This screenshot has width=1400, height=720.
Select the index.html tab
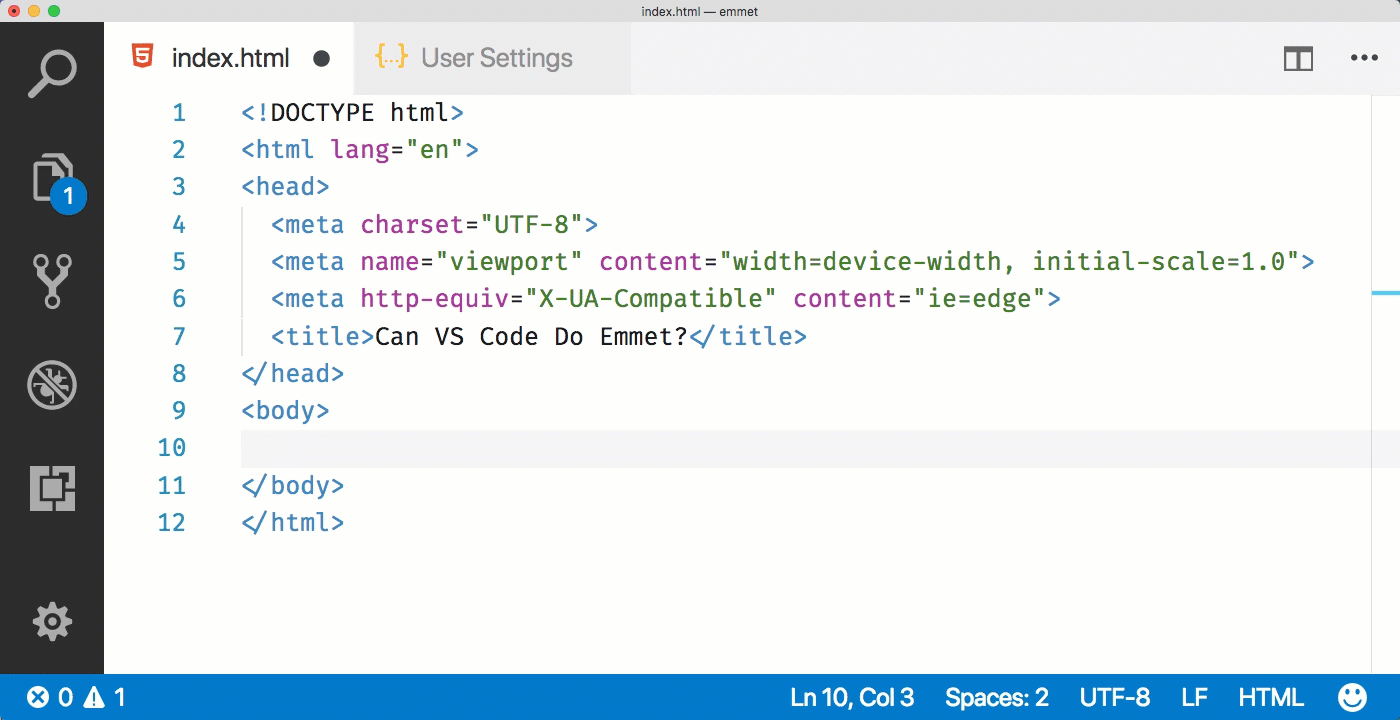(x=230, y=58)
